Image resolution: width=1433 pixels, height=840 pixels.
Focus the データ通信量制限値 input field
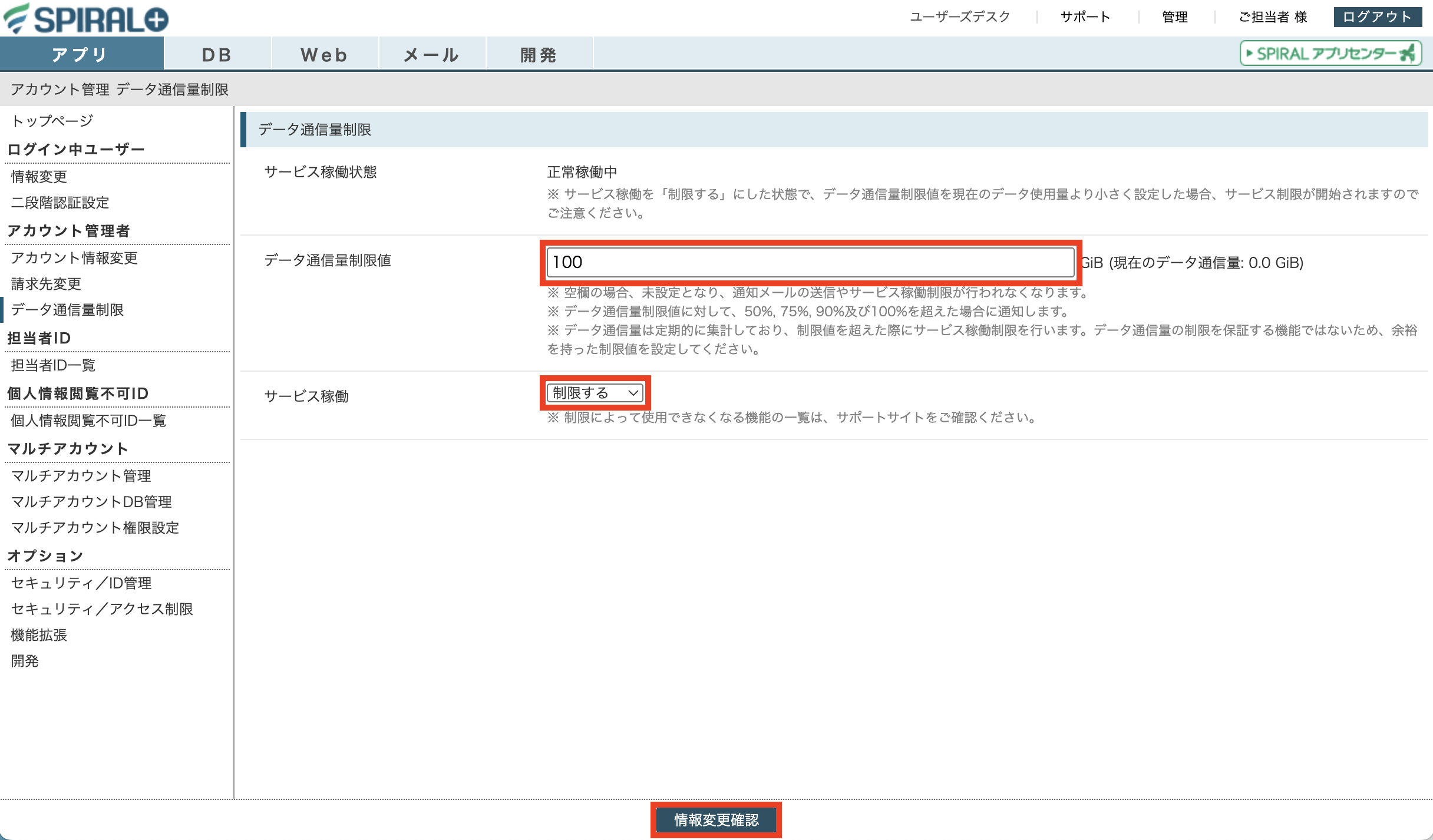point(811,262)
